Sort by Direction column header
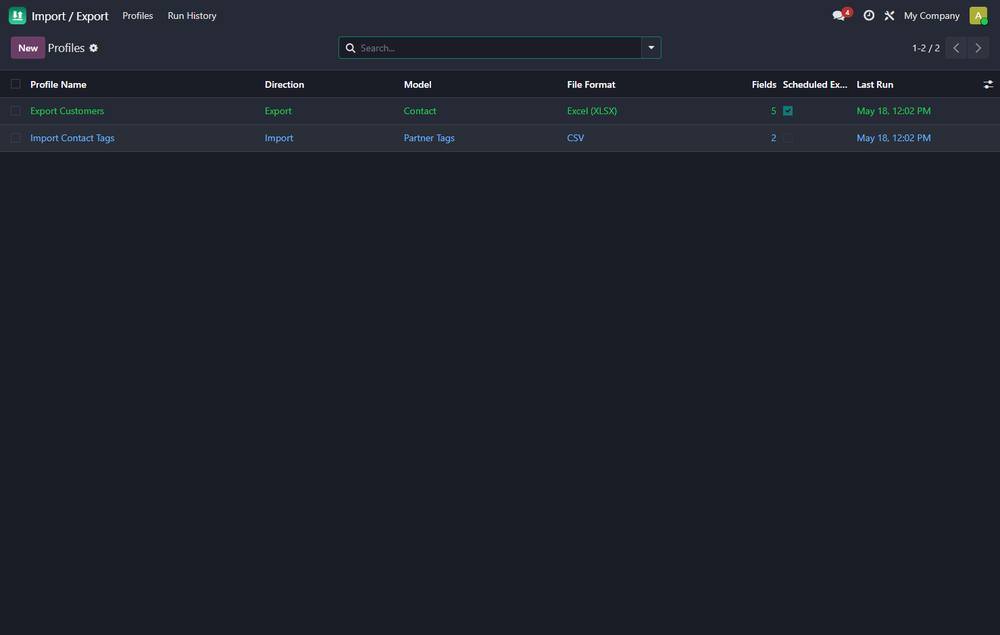Viewport: 1000px width, 635px height. click(284, 84)
